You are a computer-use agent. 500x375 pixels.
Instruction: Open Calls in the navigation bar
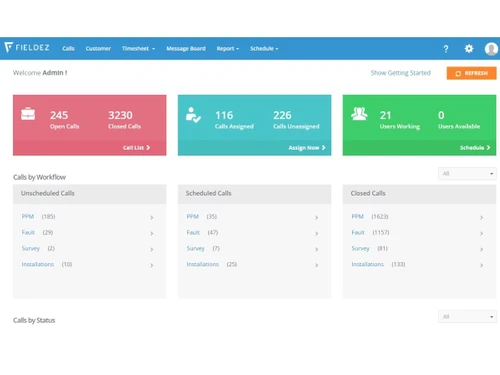click(x=68, y=49)
